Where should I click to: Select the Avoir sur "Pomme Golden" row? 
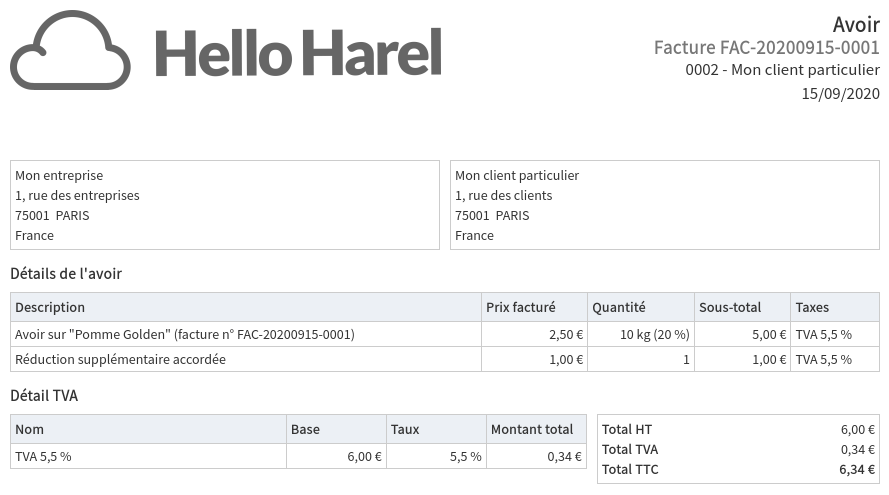(185, 334)
